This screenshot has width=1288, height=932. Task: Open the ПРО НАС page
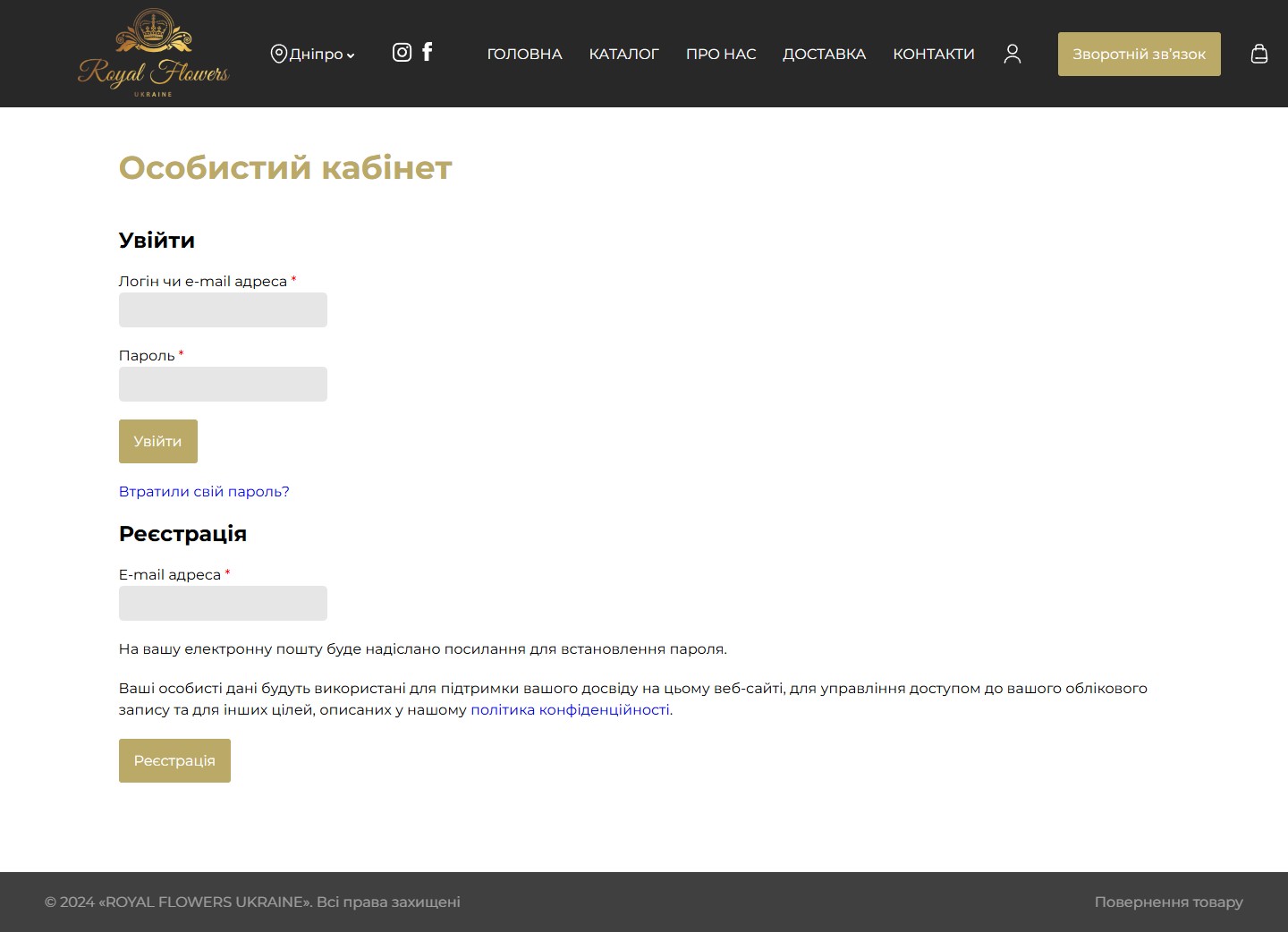(721, 54)
